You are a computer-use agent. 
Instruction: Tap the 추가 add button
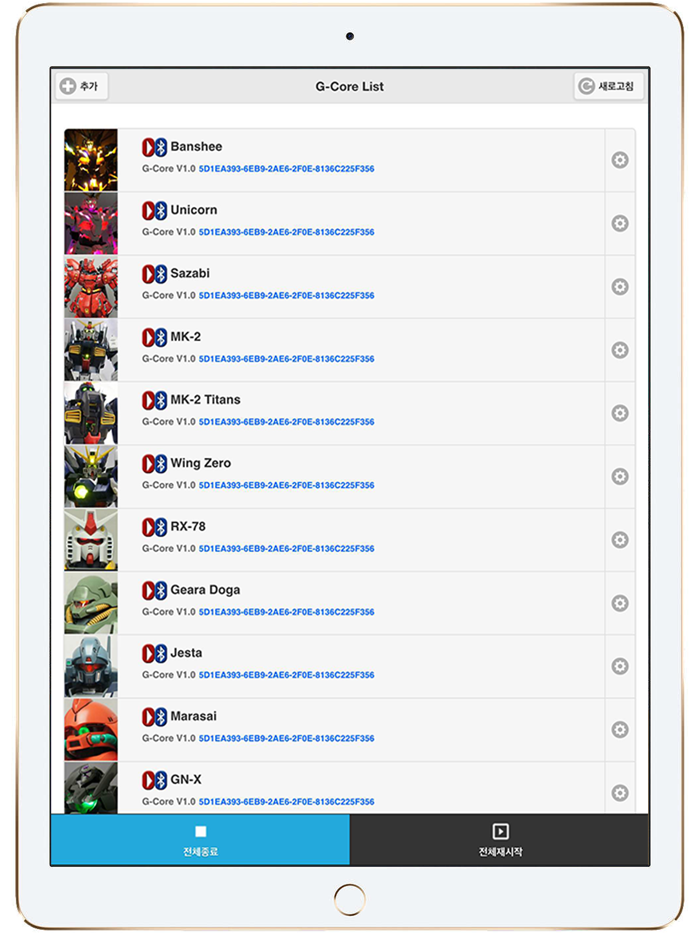[x=82, y=86]
